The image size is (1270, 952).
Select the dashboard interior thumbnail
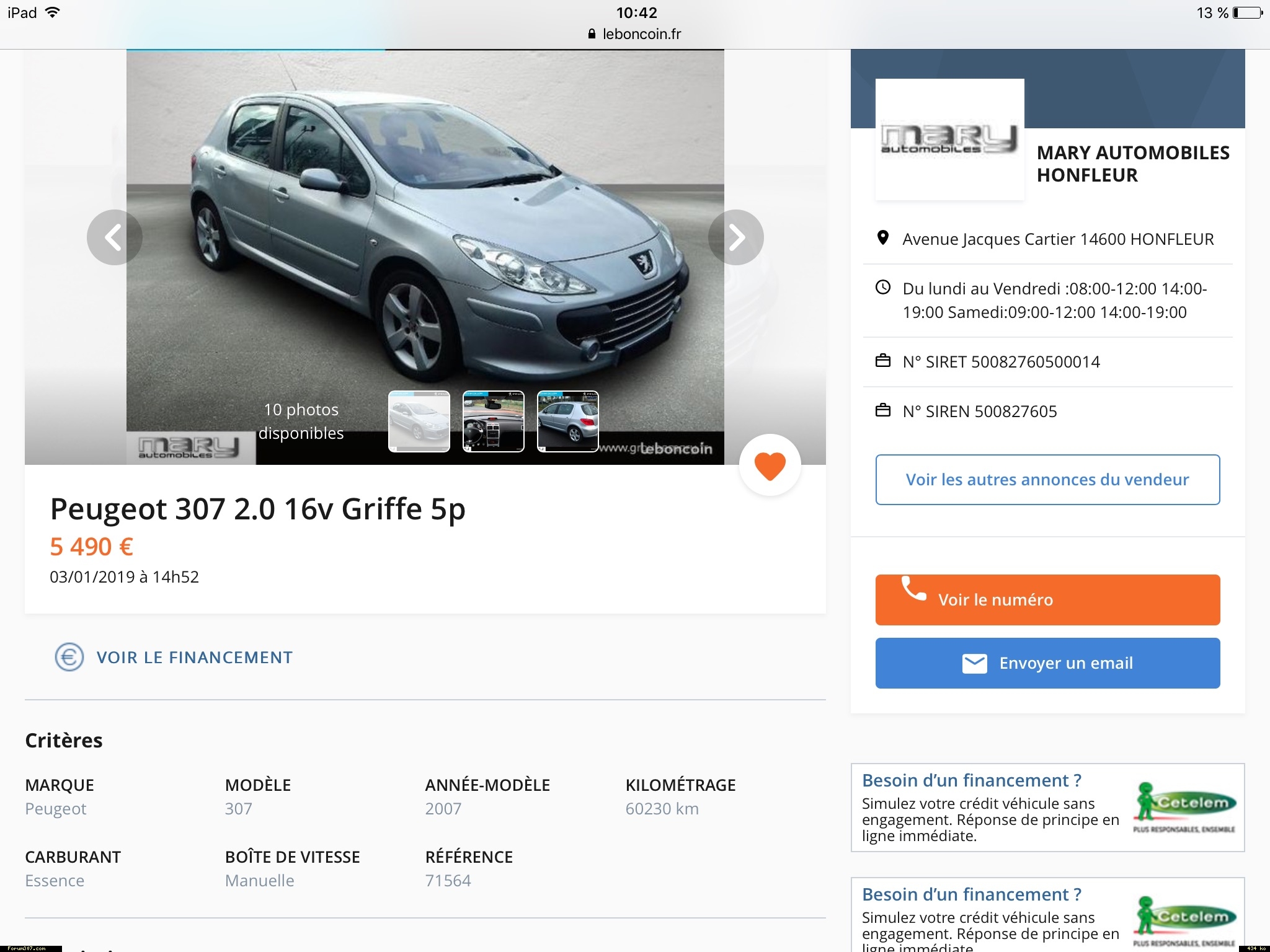tap(494, 421)
